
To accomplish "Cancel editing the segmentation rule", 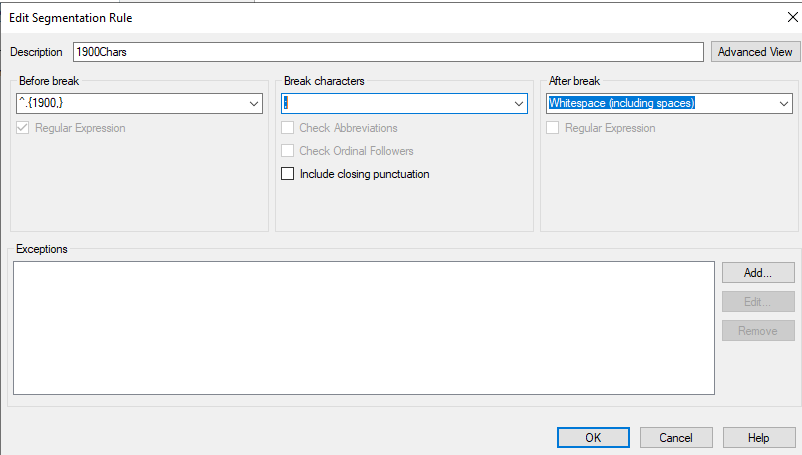I will click(x=676, y=437).
